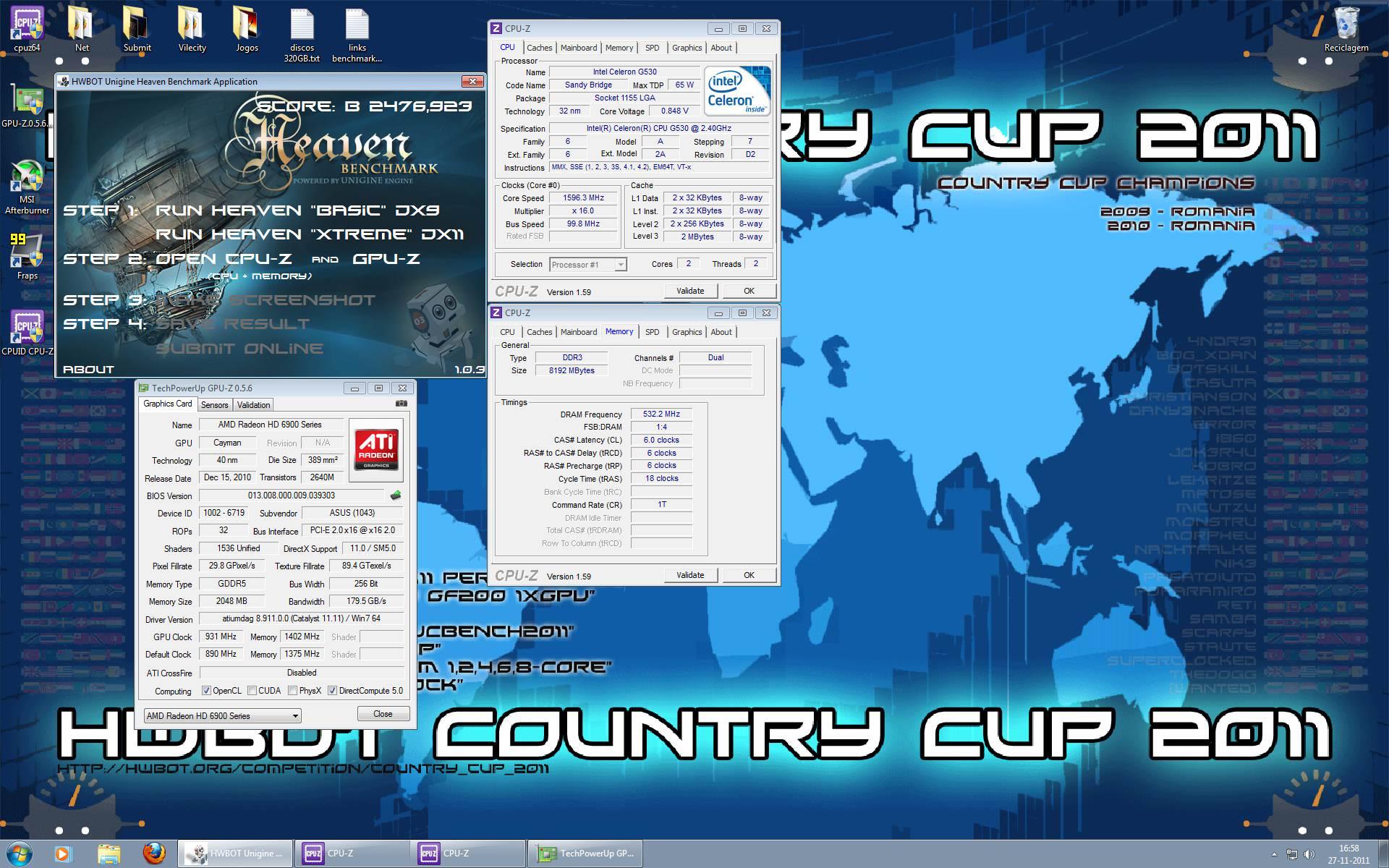Open the Net folder on desktop
Image resolution: width=1389 pixels, height=868 pixels.
click(82, 29)
